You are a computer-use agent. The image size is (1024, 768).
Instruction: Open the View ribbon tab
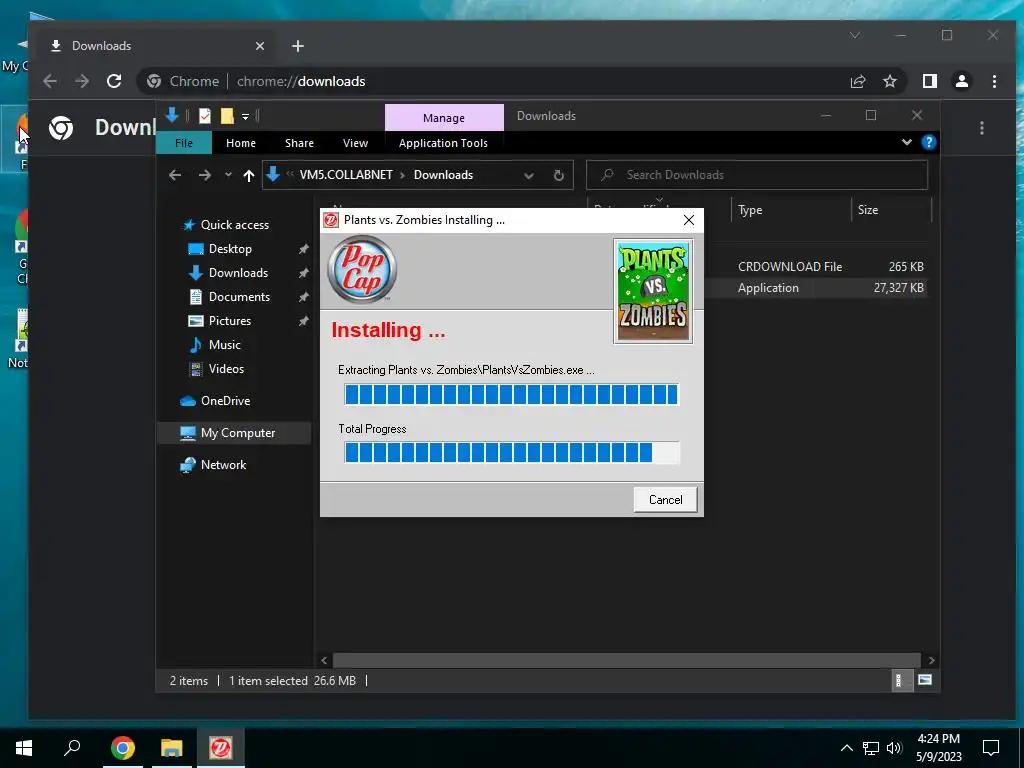[355, 143]
